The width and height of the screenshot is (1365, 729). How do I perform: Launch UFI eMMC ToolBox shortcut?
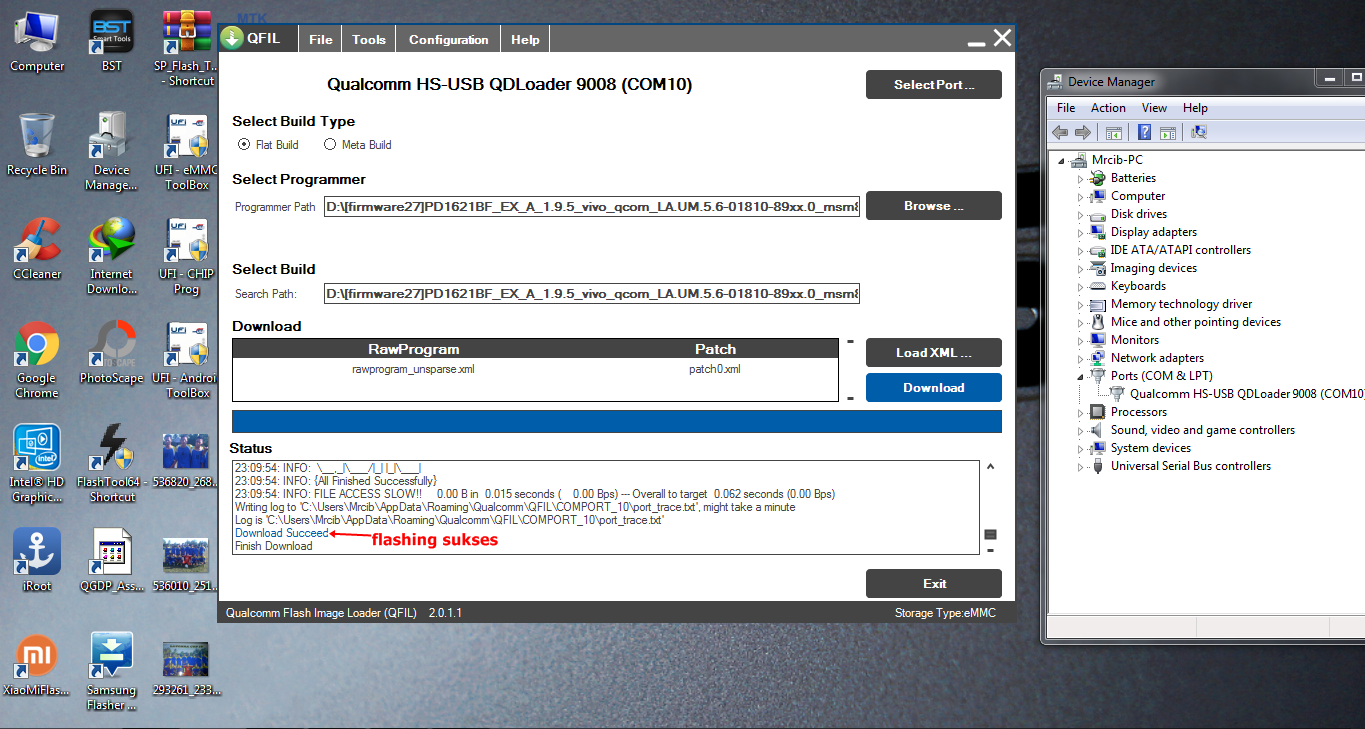187,152
